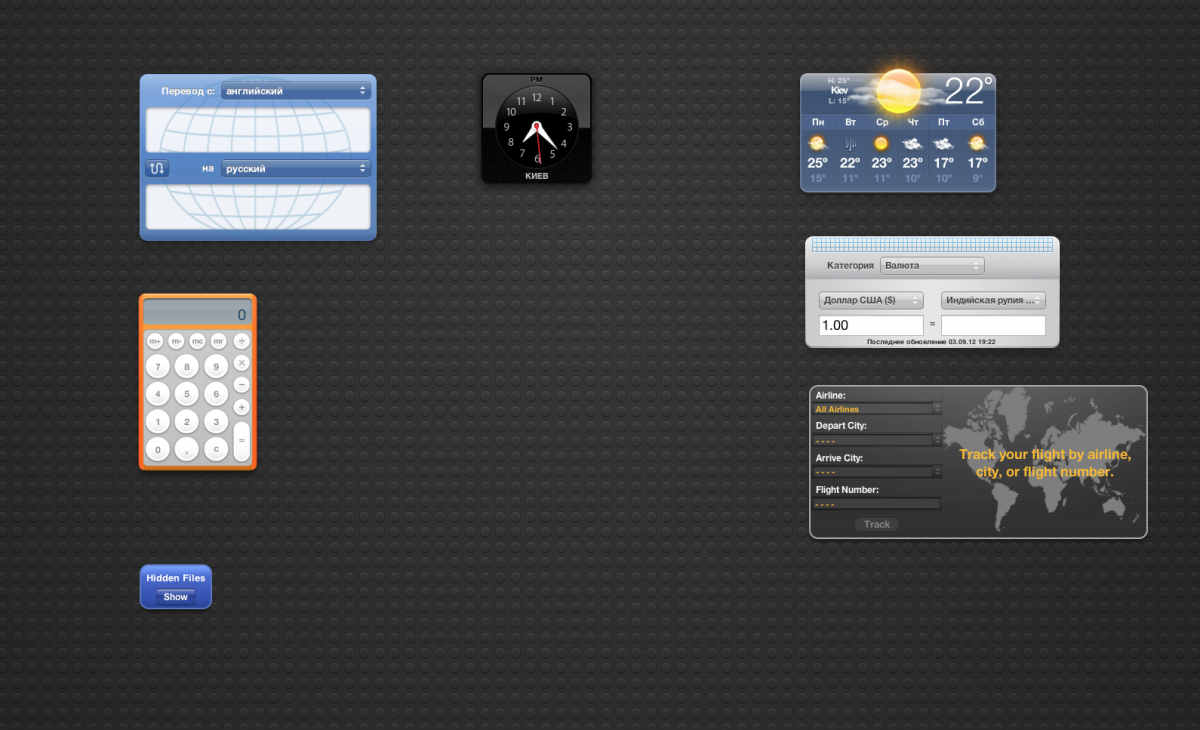Click the mr memory recall key
Screen dimensions: 1200x730
(x=218, y=341)
